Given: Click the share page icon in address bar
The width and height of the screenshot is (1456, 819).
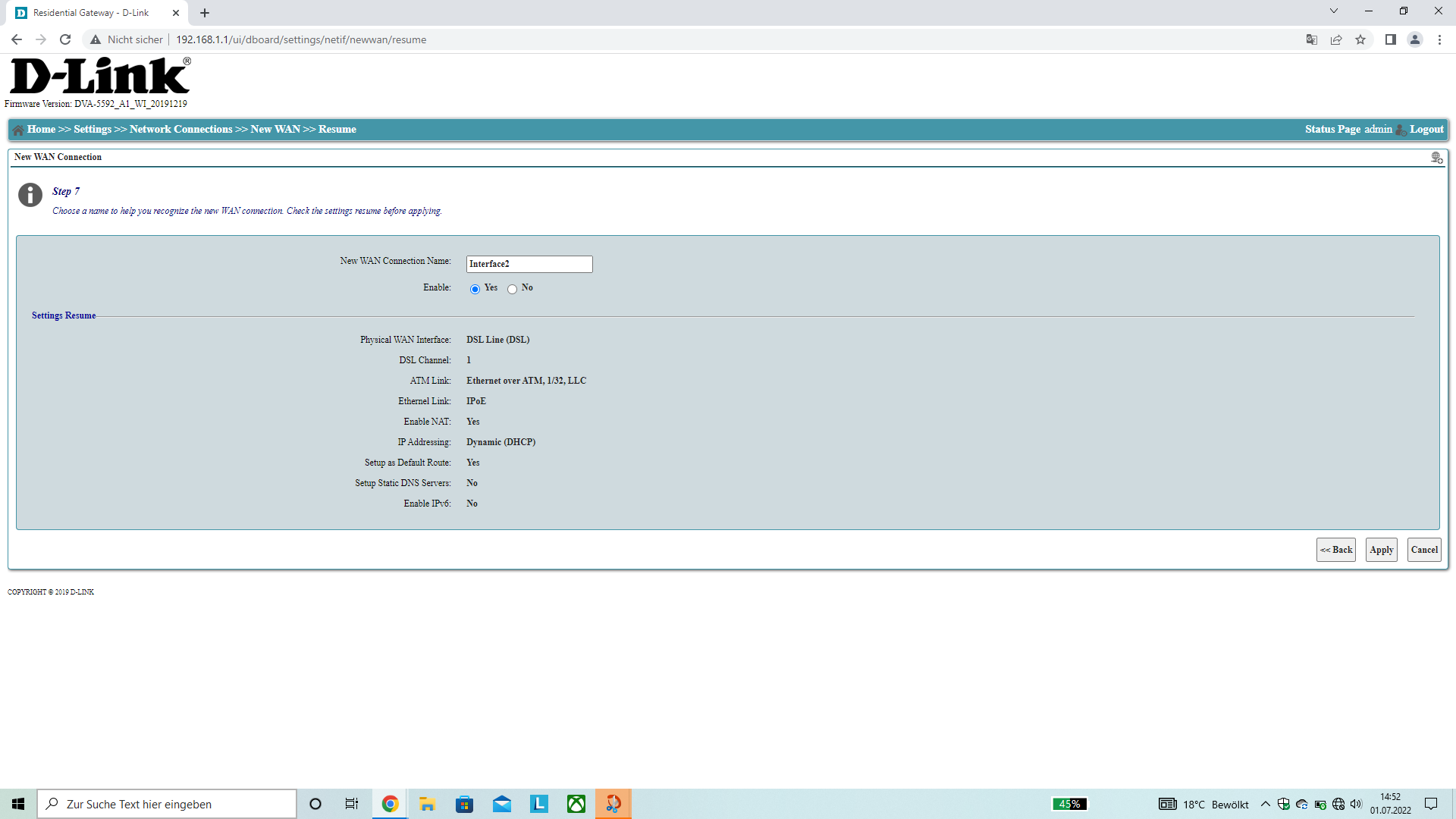Looking at the screenshot, I should click(x=1336, y=39).
